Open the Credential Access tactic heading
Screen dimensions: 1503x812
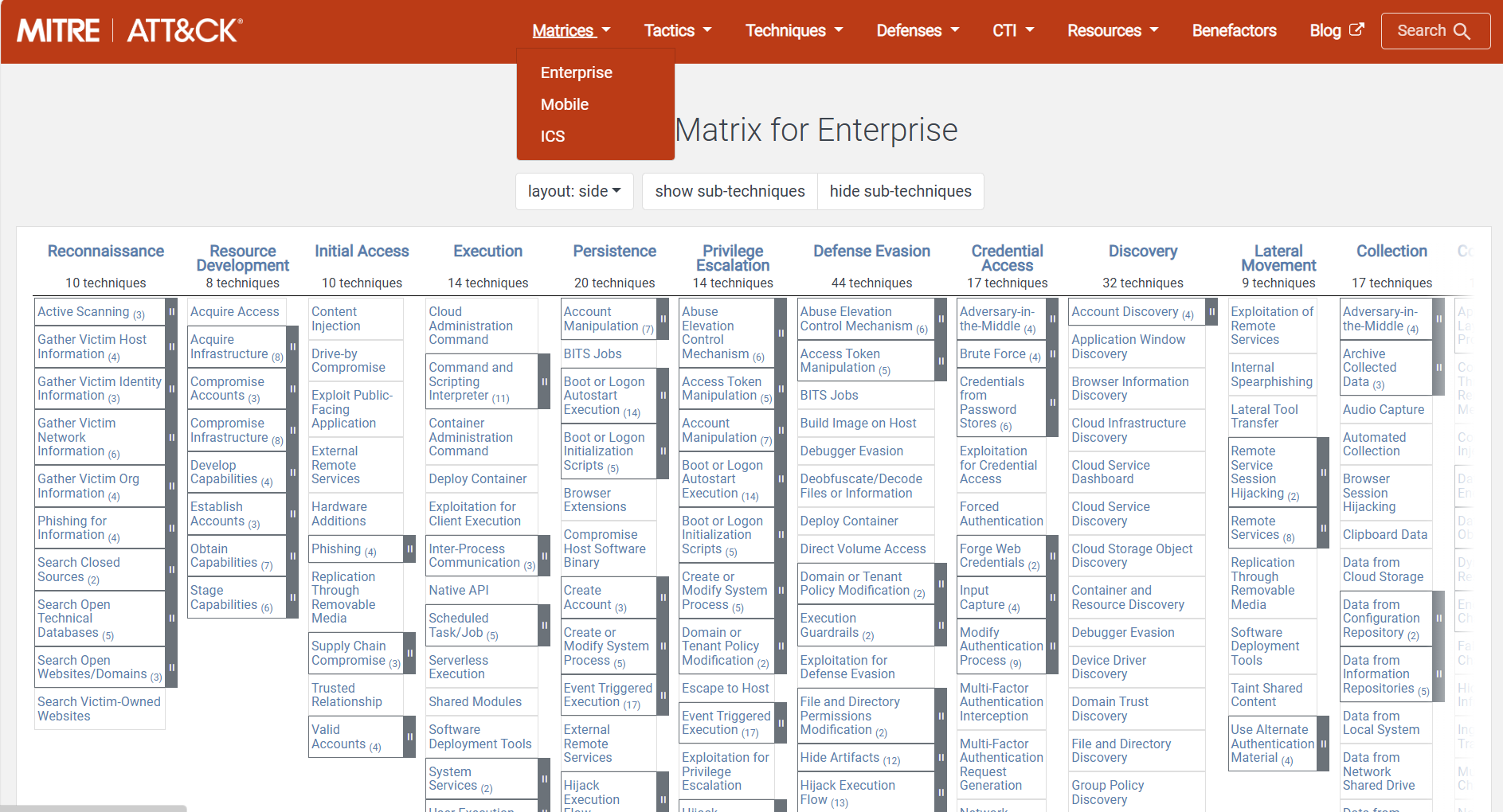pyautogui.click(x=1008, y=258)
